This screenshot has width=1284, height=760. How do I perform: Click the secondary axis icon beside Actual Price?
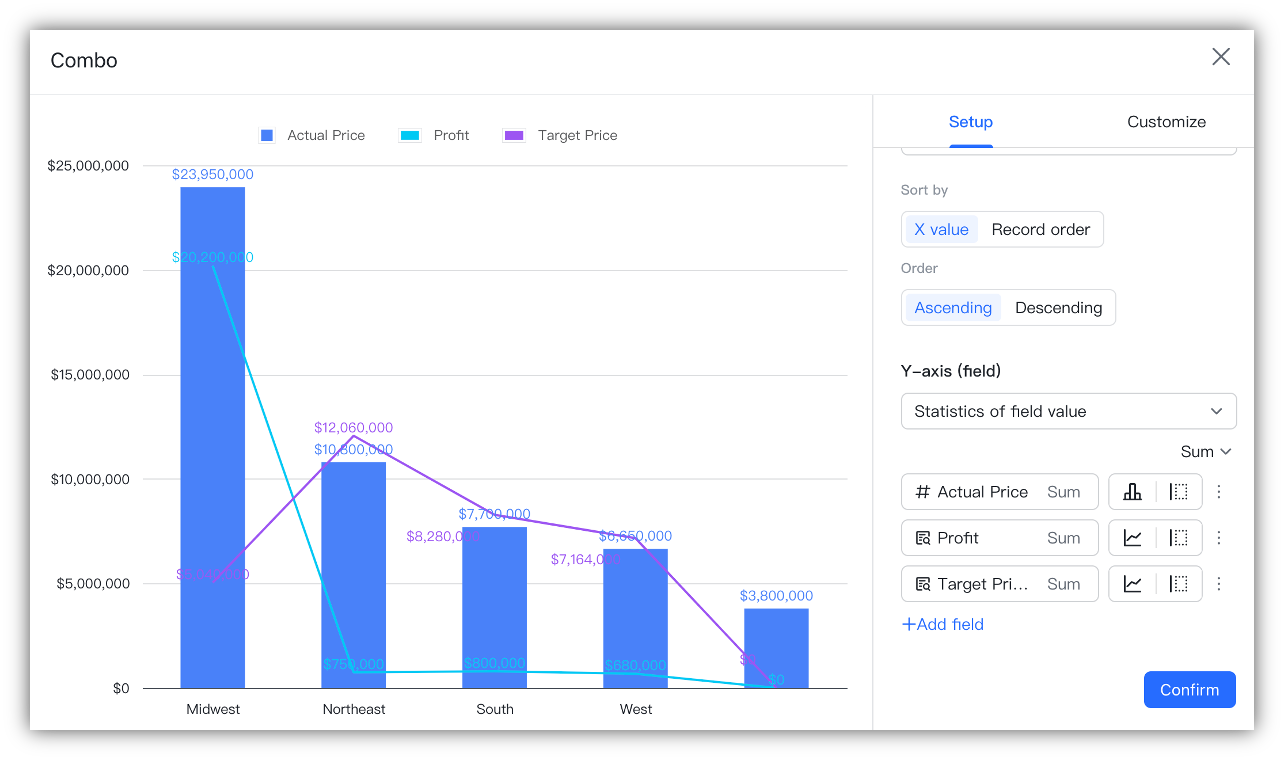pyautogui.click(x=1176, y=491)
